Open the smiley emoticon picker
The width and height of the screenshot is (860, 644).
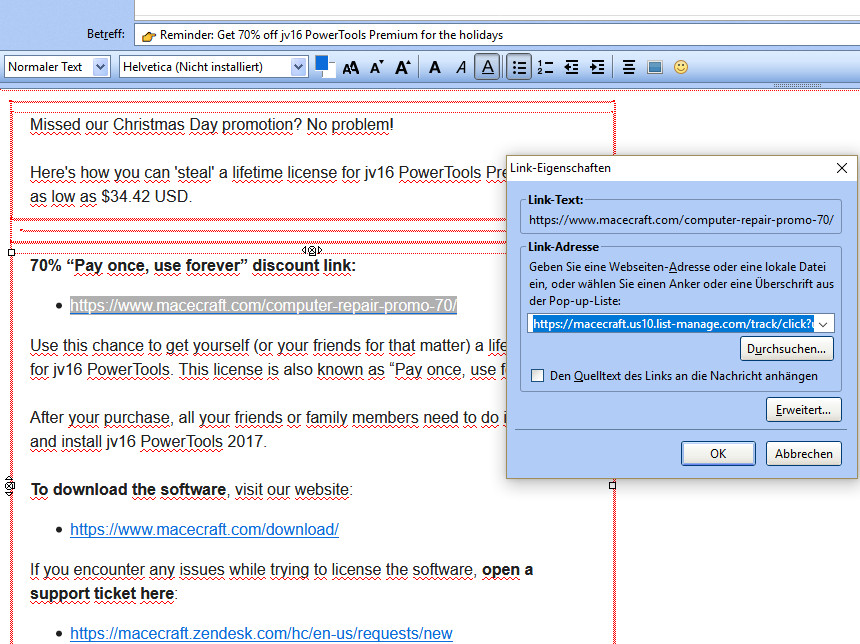(681, 67)
